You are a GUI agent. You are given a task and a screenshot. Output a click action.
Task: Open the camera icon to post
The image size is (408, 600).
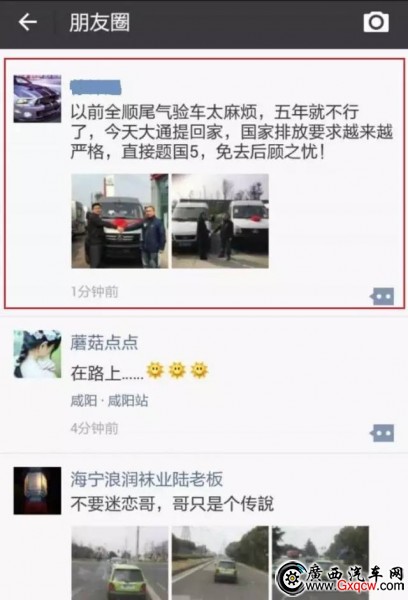pyautogui.click(x=376, y=22)
